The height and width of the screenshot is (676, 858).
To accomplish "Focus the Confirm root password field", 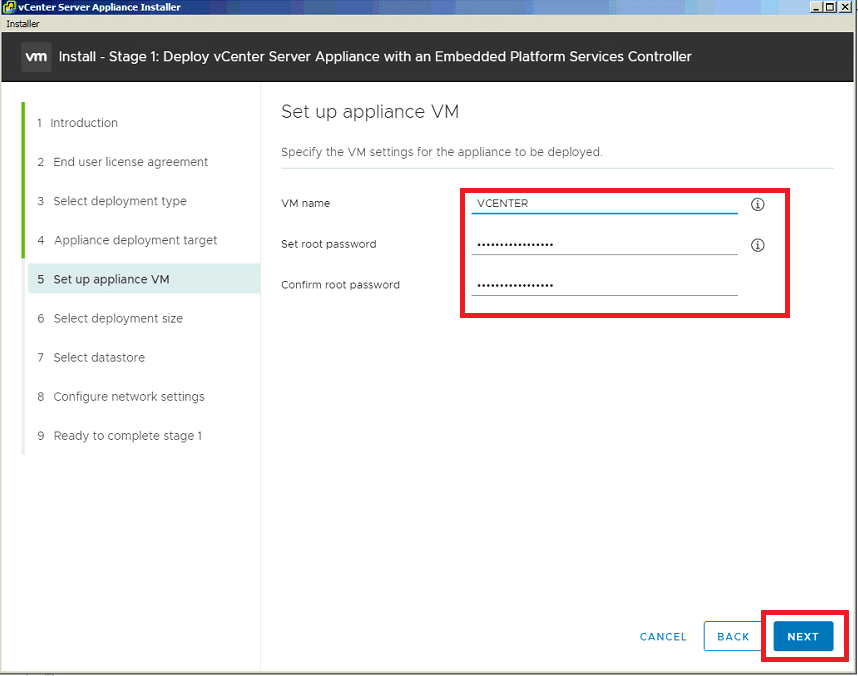I will click(x=604, y=286).
